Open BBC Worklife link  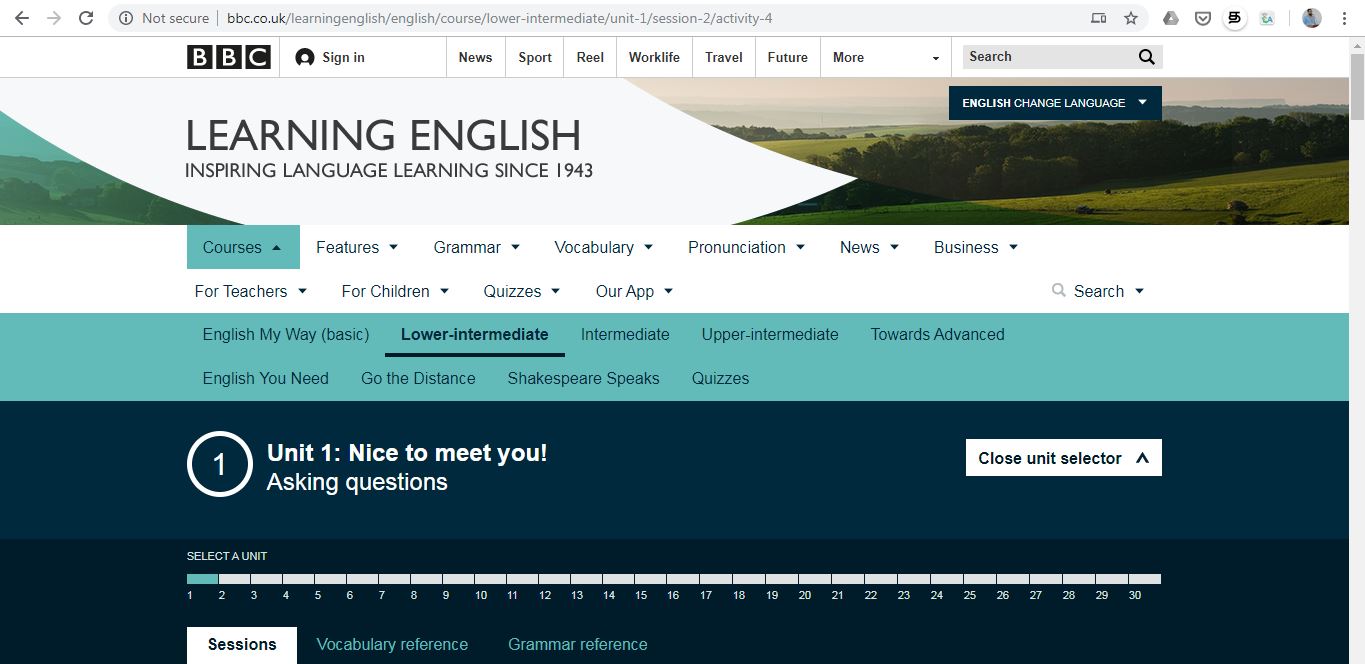654,57
